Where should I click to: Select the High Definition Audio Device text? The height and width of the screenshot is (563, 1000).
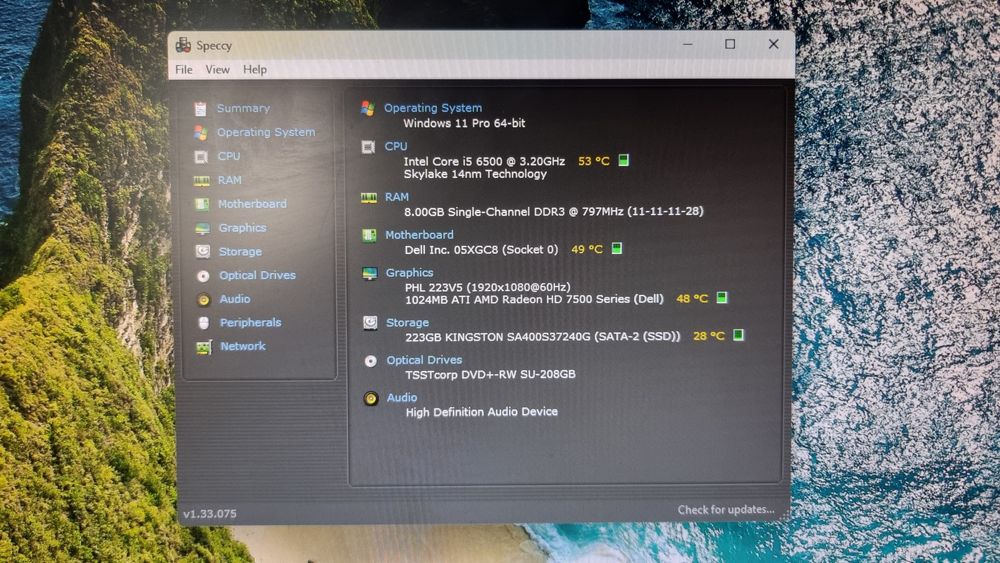tap(482, 412)
